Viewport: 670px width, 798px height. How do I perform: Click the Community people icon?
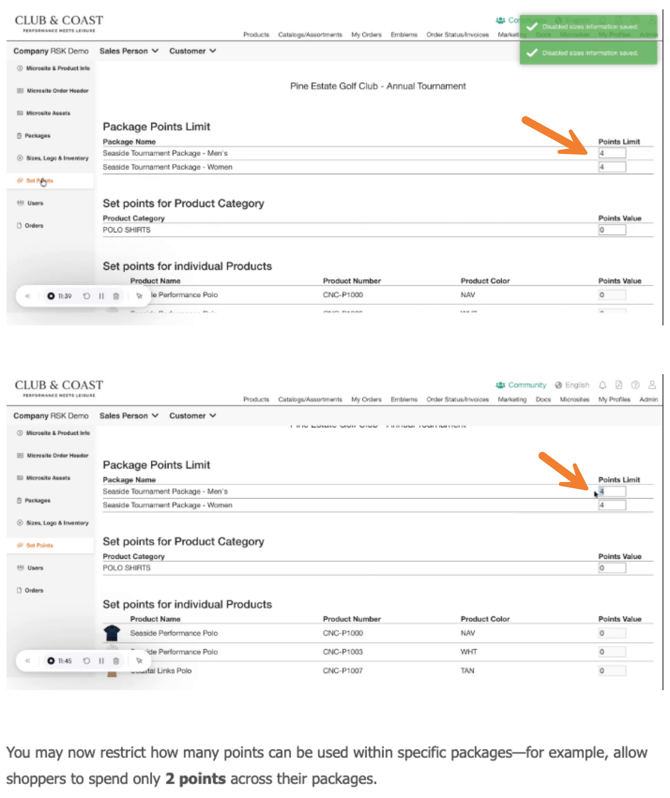(x=500, y=384)
